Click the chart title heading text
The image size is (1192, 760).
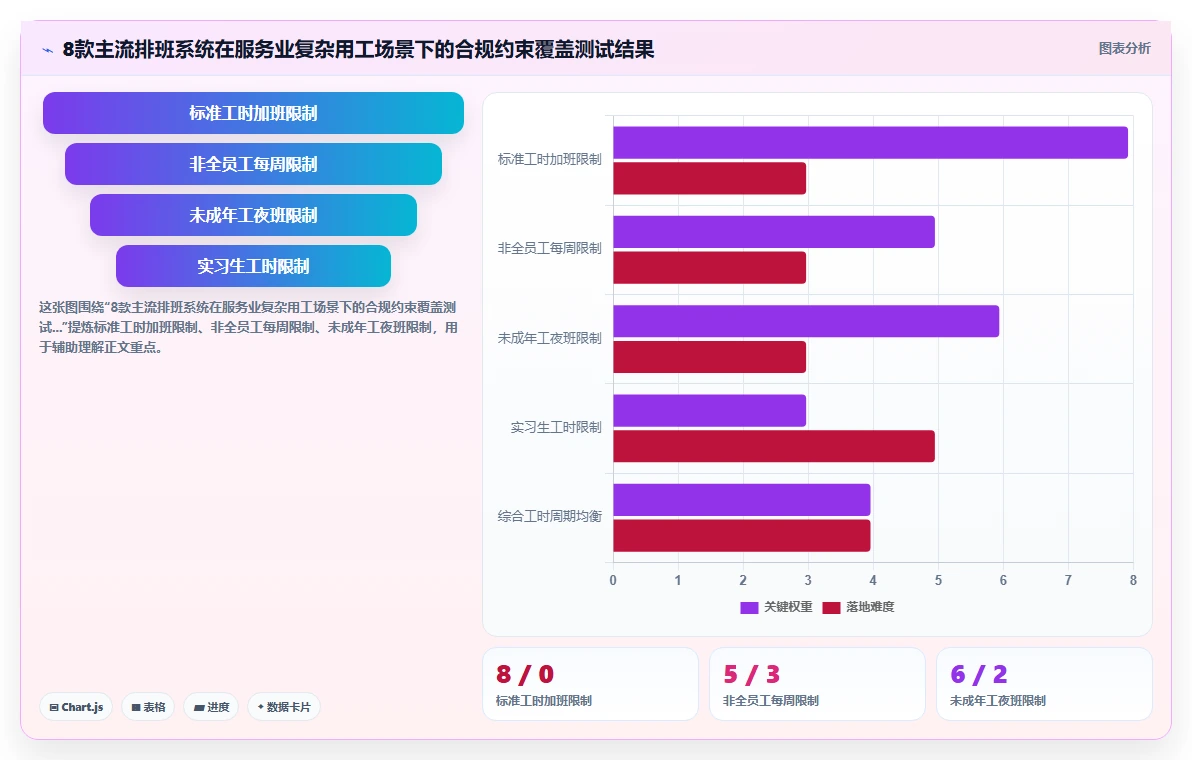click(x=358, y=50)
